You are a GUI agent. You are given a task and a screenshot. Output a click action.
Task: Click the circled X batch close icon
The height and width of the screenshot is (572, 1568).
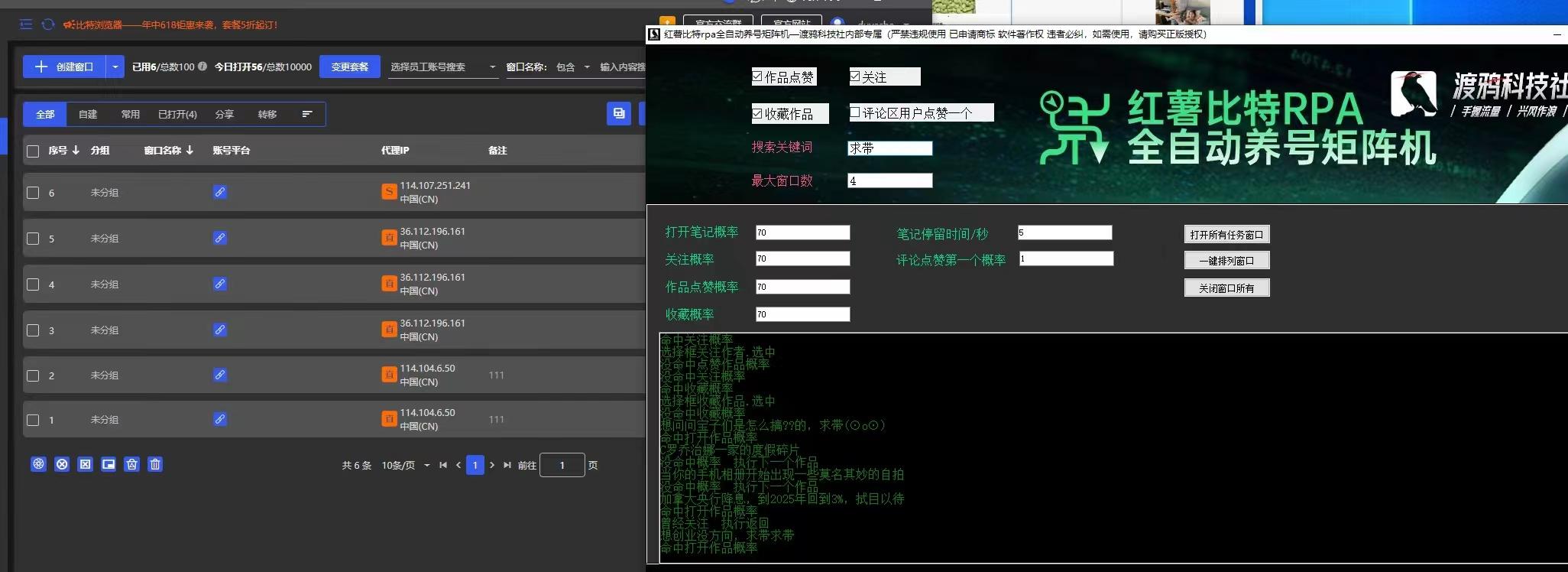[x=62, y=464]
